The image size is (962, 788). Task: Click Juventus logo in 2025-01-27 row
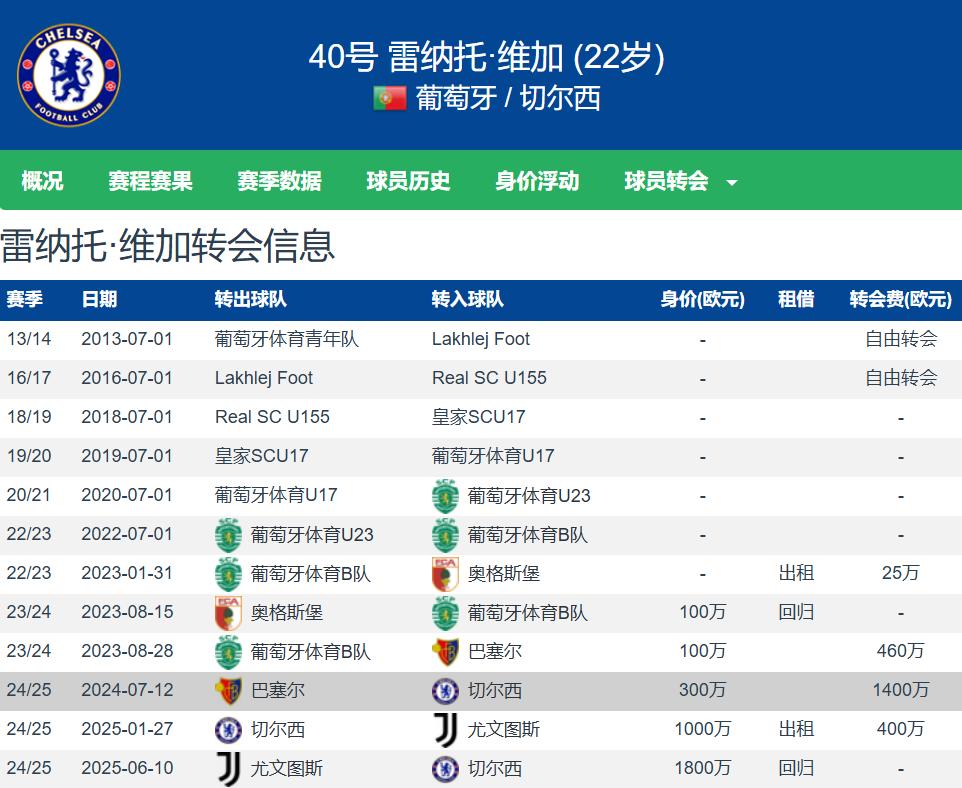(445, 730)
